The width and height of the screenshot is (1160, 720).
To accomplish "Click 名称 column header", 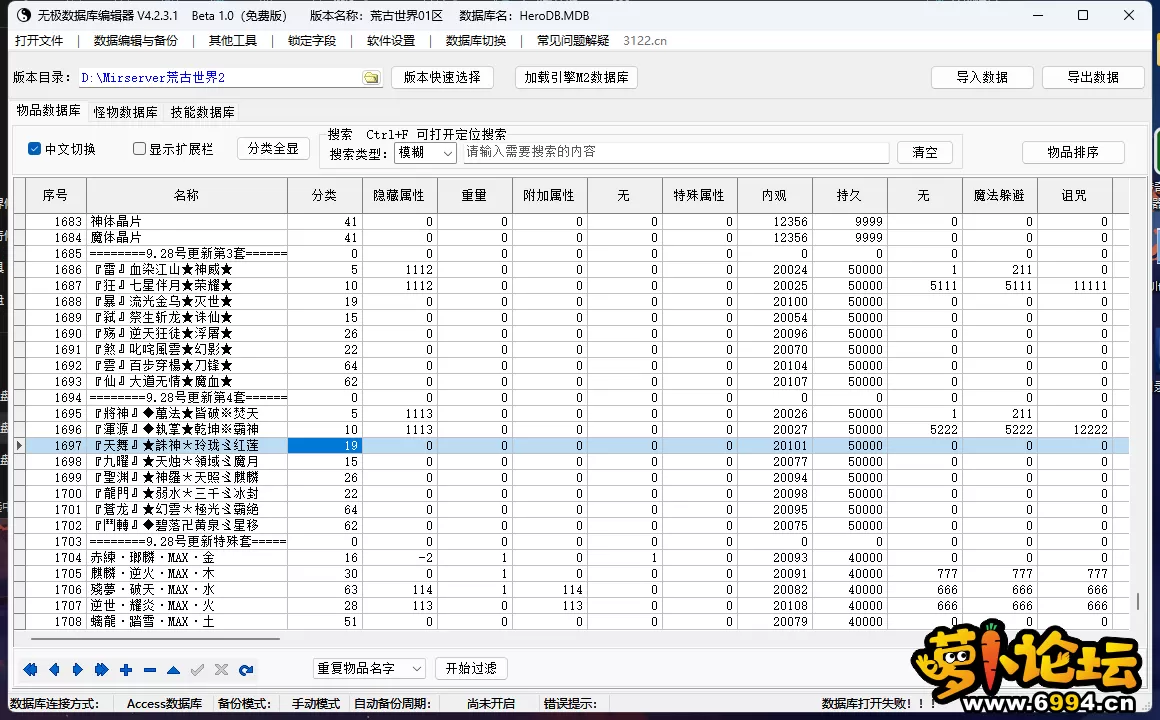I will click(x=186, y=195).
